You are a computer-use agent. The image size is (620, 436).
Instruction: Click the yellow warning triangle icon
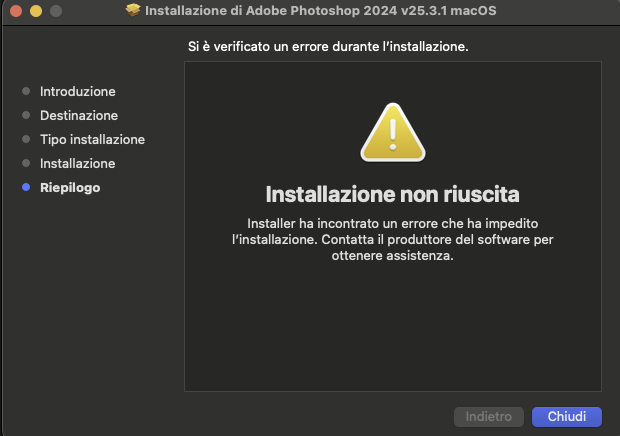coord(393,132)
